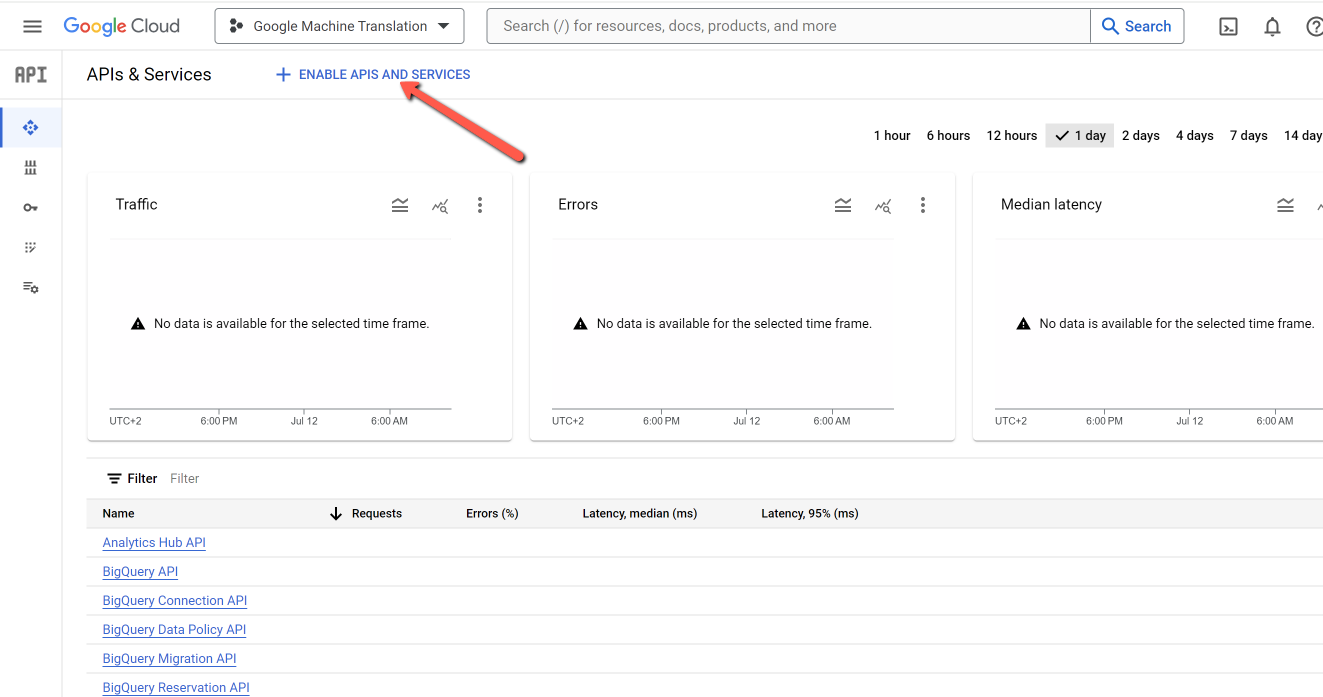Sort by Latency, median (ms) column
The height and width of the screenshot is (697, 1323).
click(x=640, y=514)
